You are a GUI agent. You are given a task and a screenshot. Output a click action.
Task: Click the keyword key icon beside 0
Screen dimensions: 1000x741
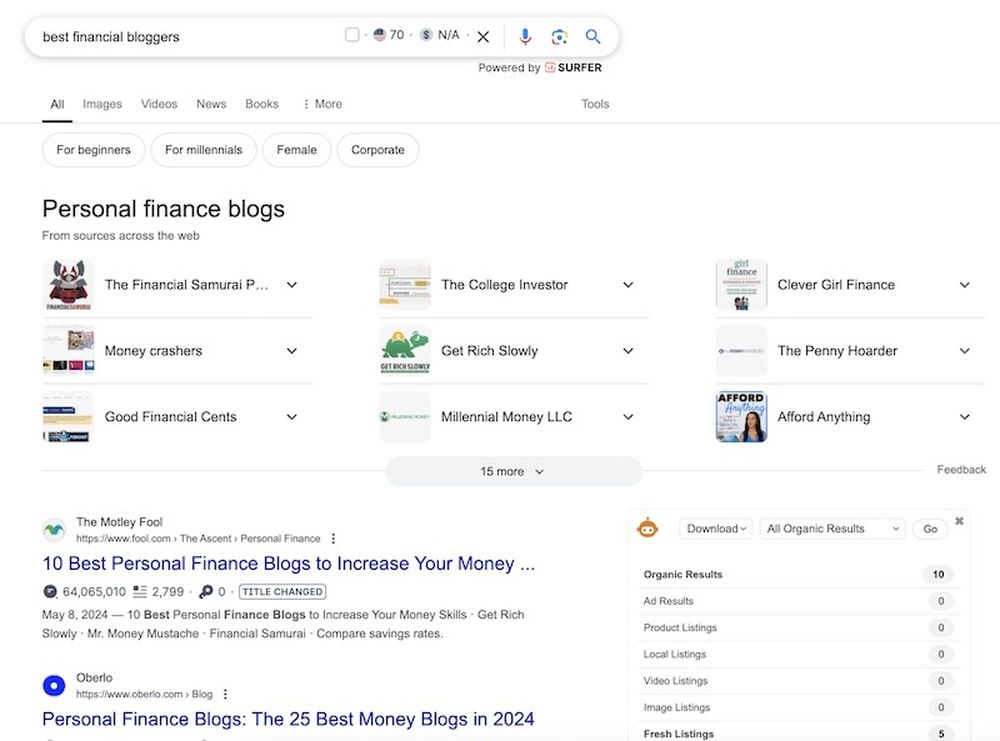click(x=205, y=592)
